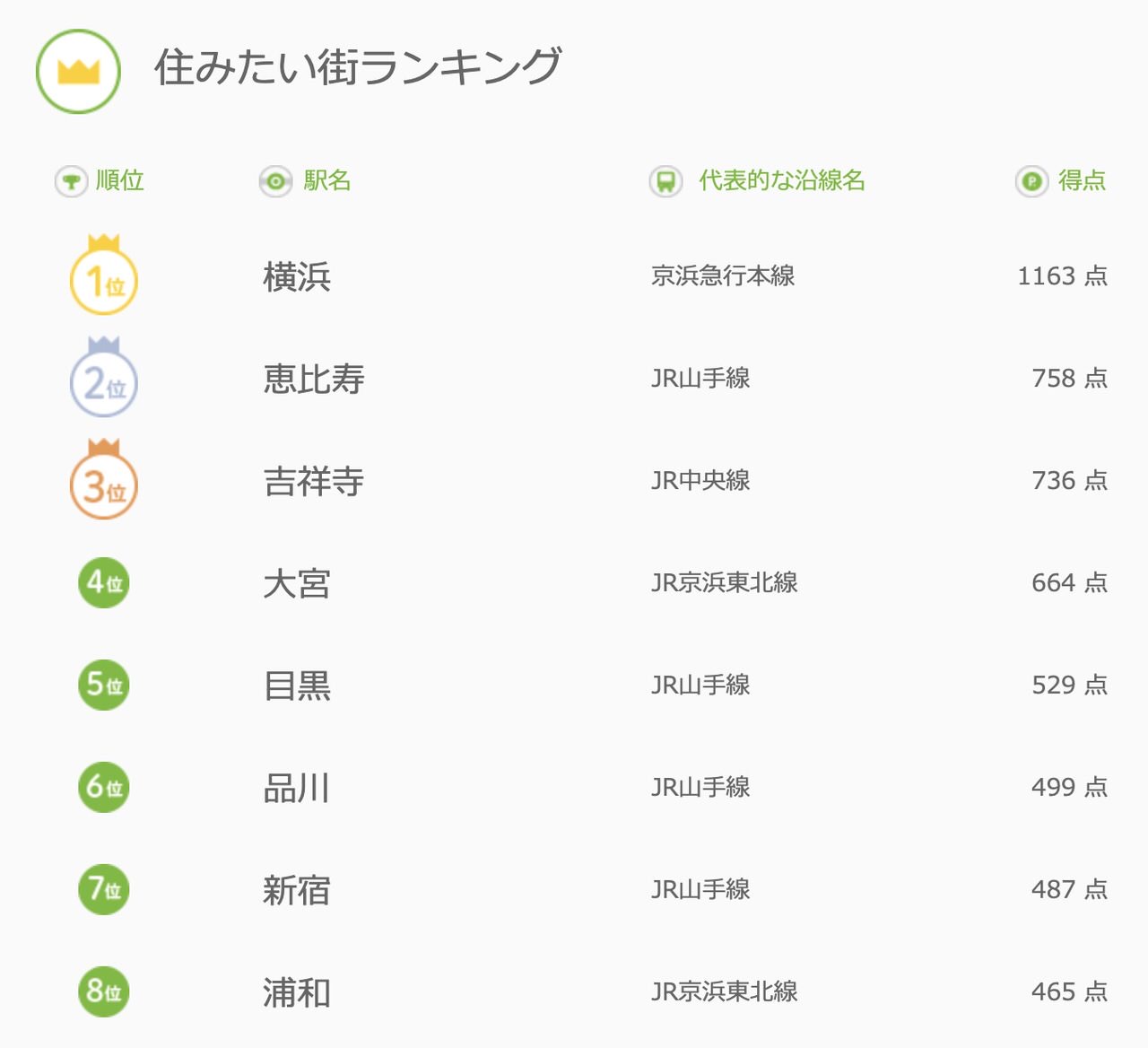
Task: Click the 得点 column header
Action: click(1083, 180)
